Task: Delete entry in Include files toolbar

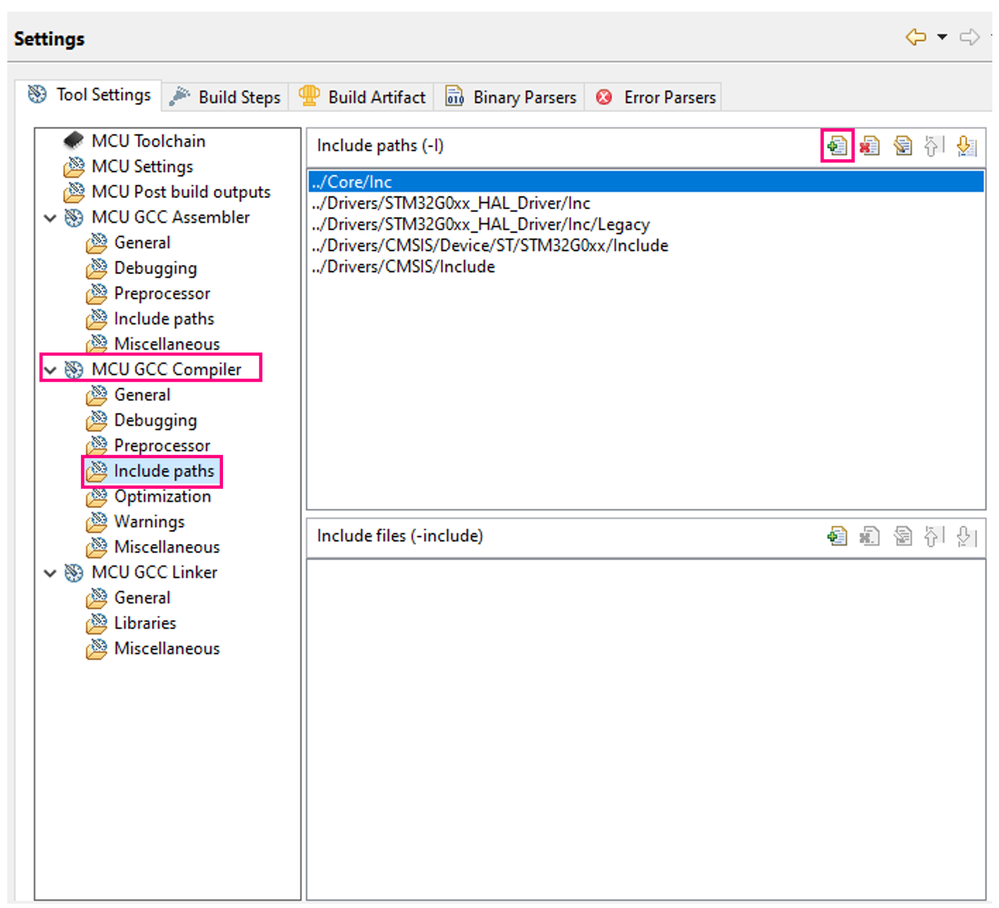Action: pos(870,537)
